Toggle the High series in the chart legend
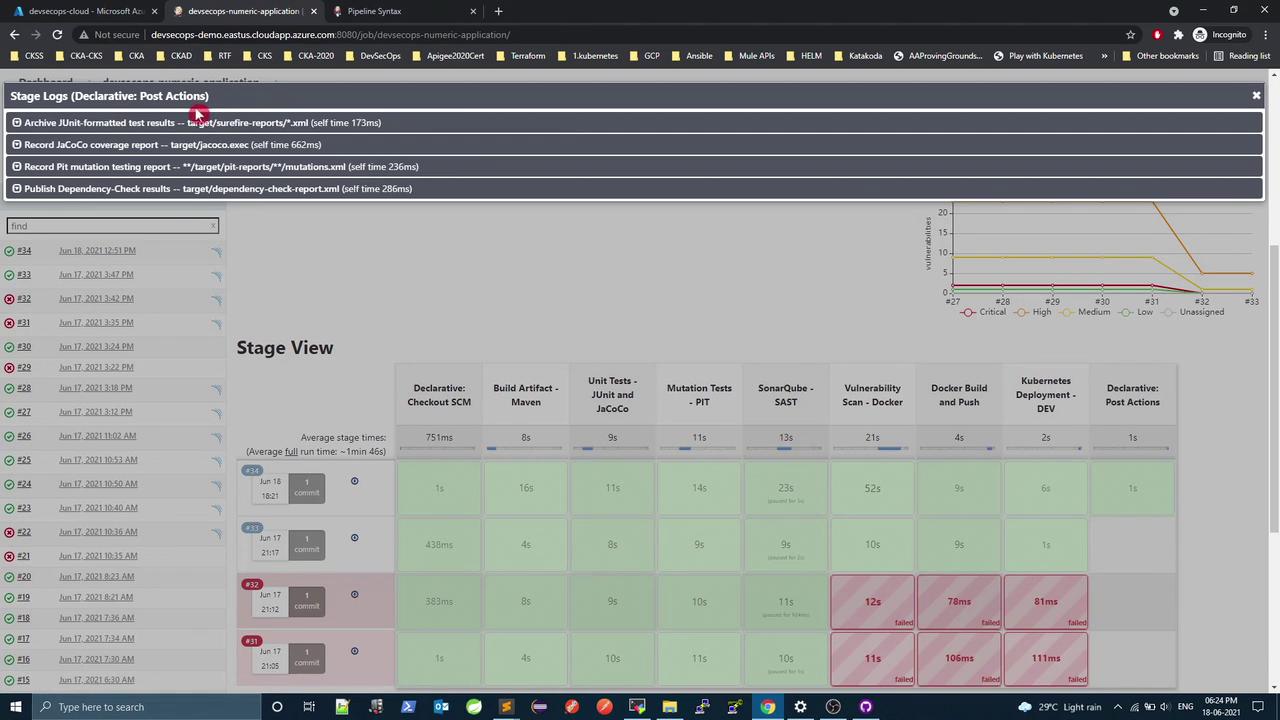 pos(1033,312)
